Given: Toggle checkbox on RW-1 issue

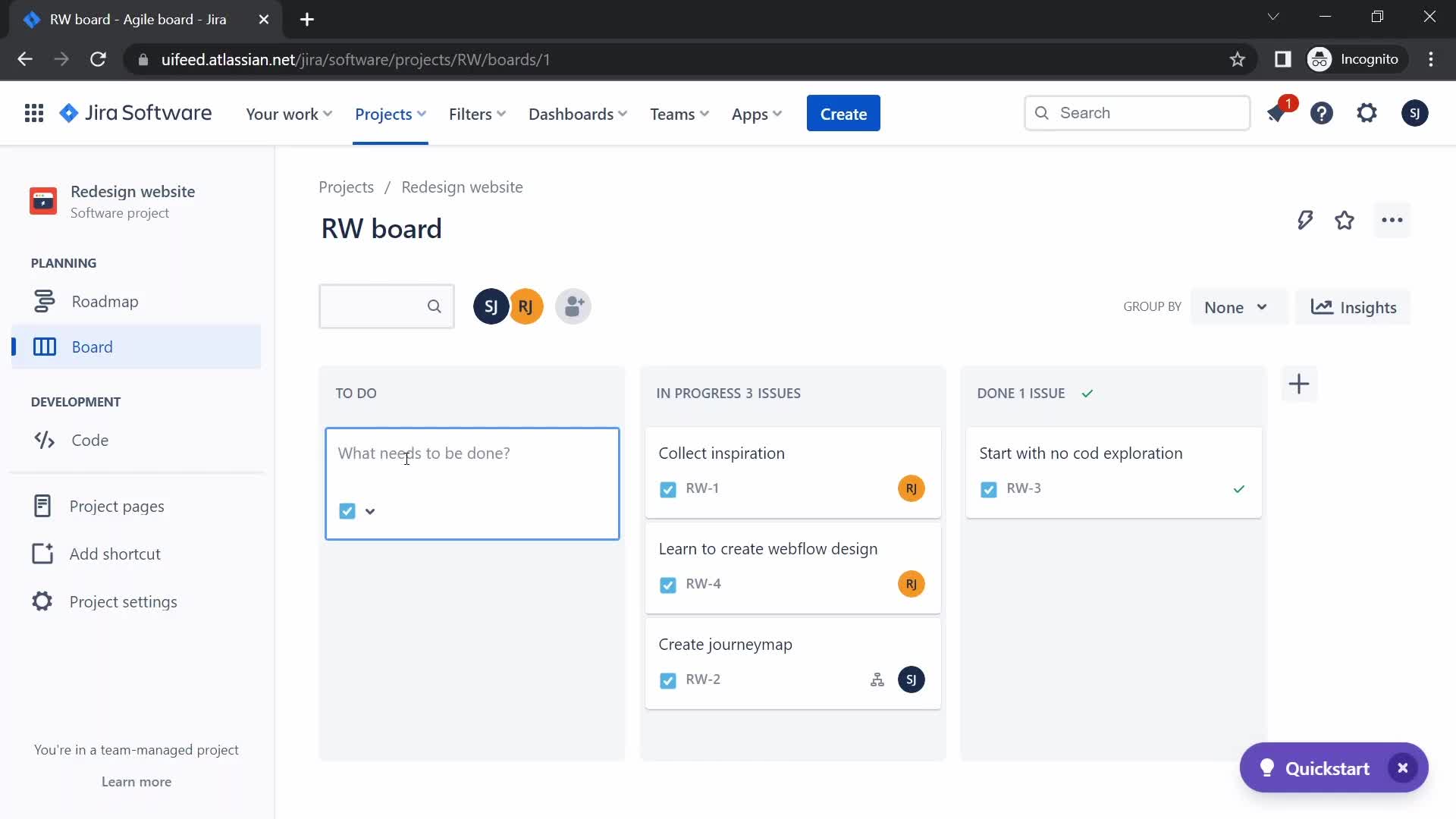Looking at the screenshot, I should click(668, 488).
